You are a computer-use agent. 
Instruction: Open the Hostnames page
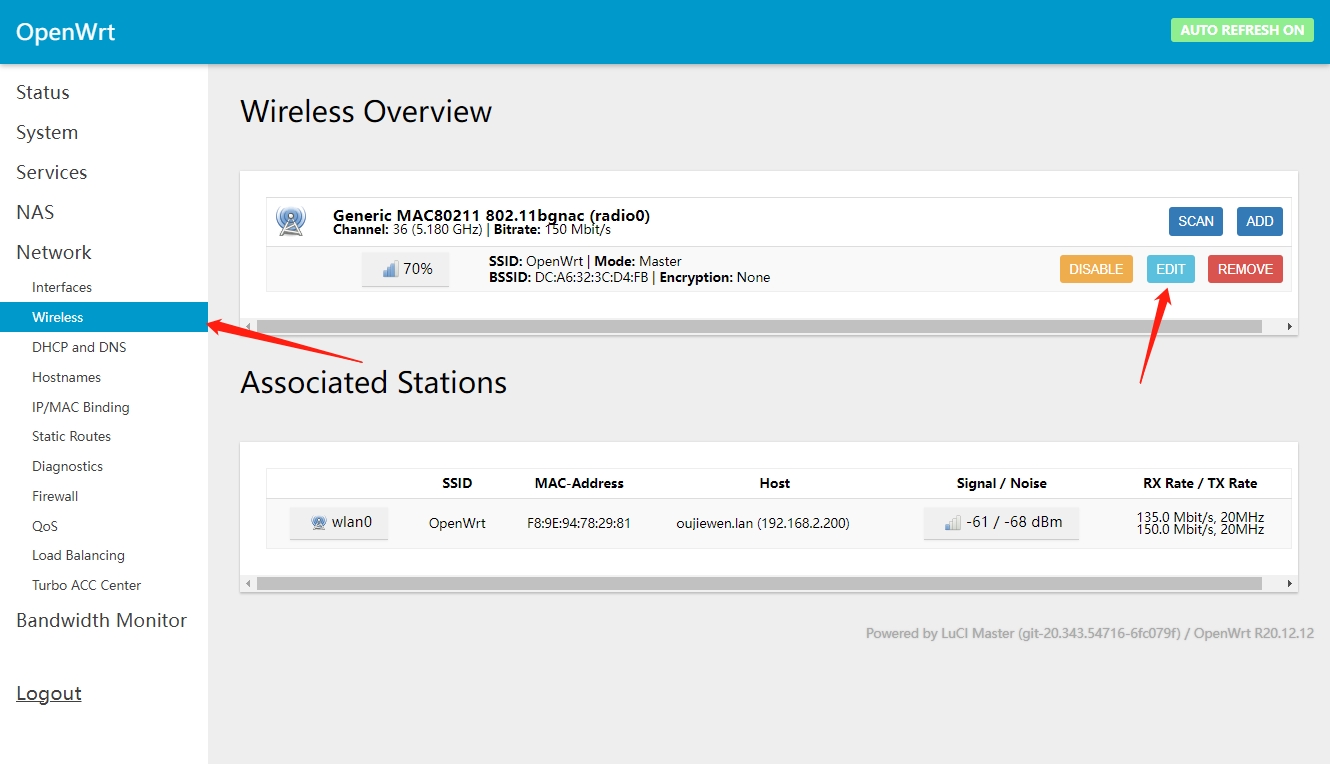pyautogui.click(x=66, y=377)
